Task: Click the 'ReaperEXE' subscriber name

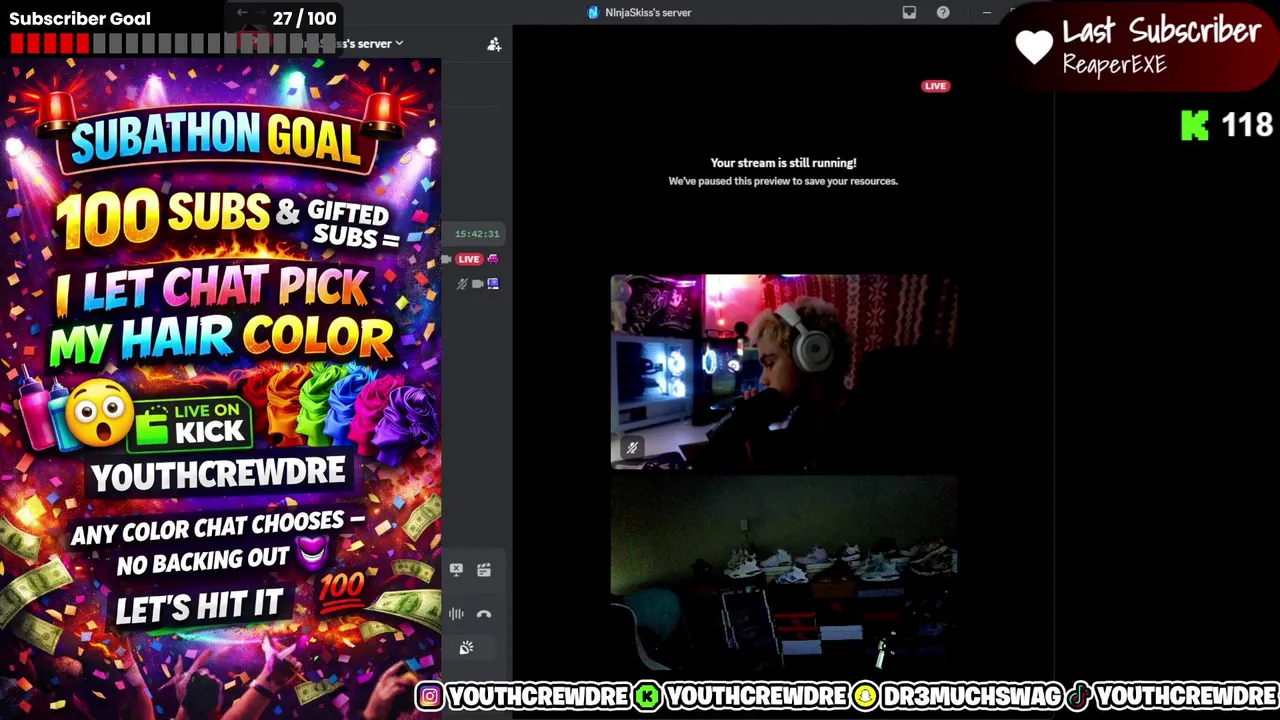Action: click(x=1114, y=65)
